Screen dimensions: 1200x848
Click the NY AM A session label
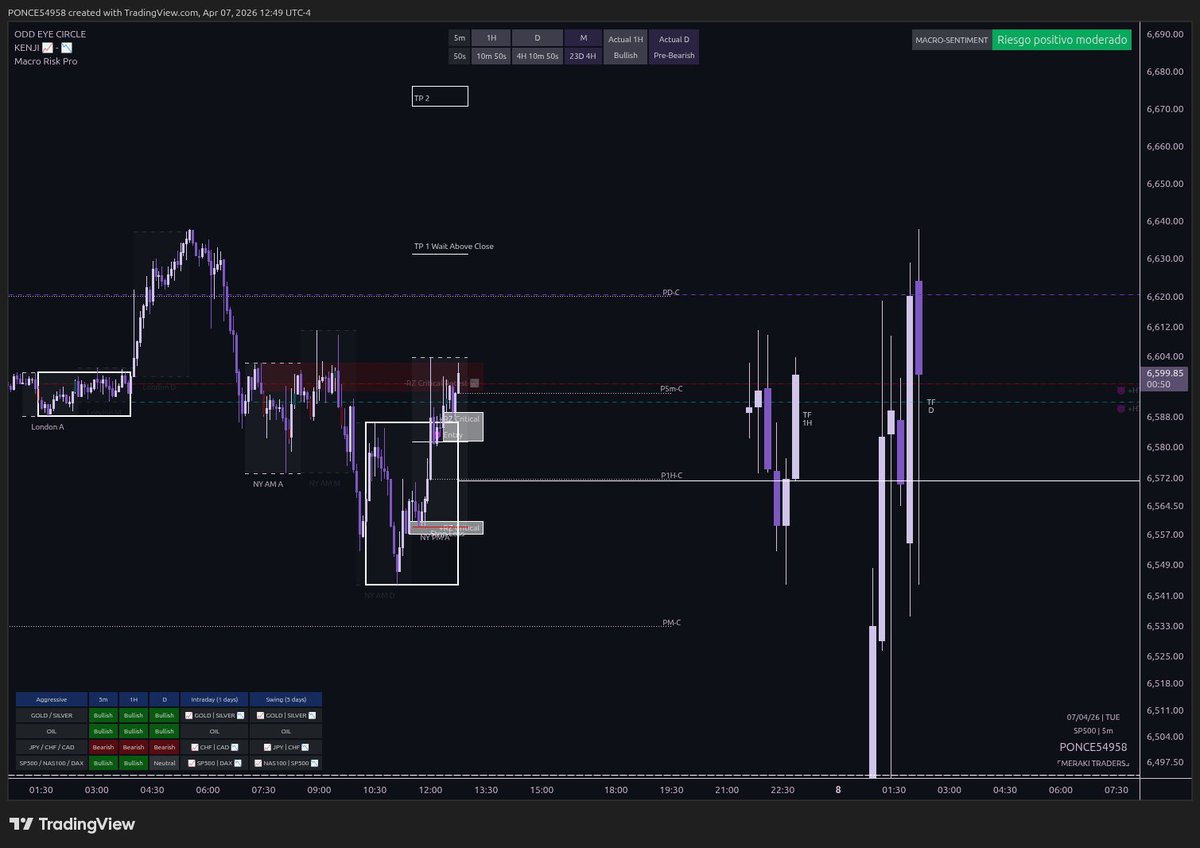point(267,484)
